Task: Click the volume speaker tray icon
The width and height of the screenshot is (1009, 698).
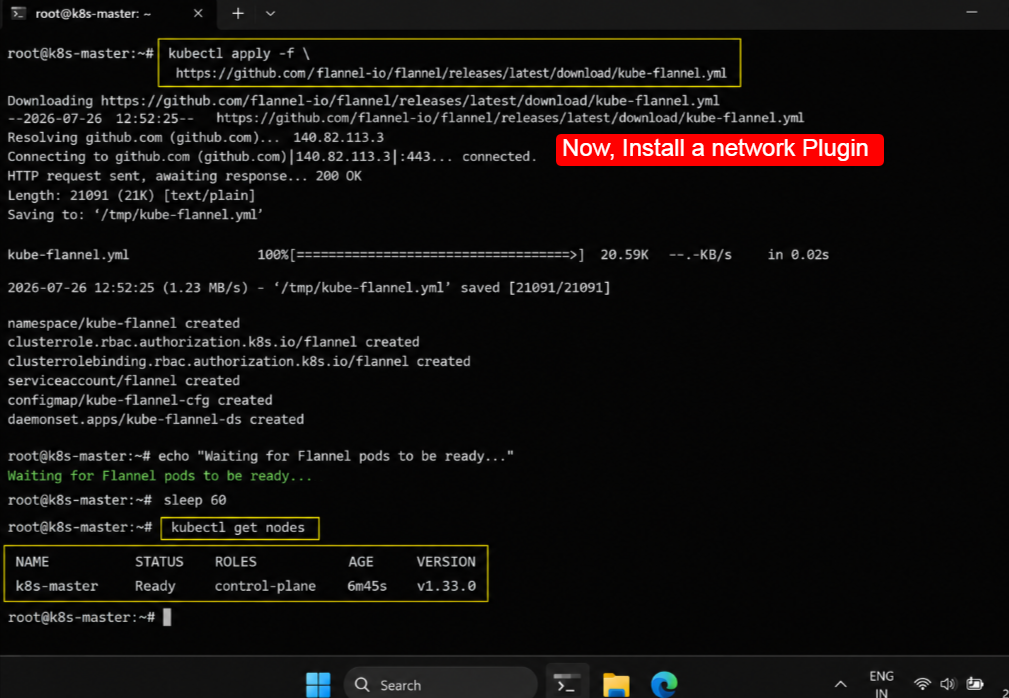Action: click(947, 684)
